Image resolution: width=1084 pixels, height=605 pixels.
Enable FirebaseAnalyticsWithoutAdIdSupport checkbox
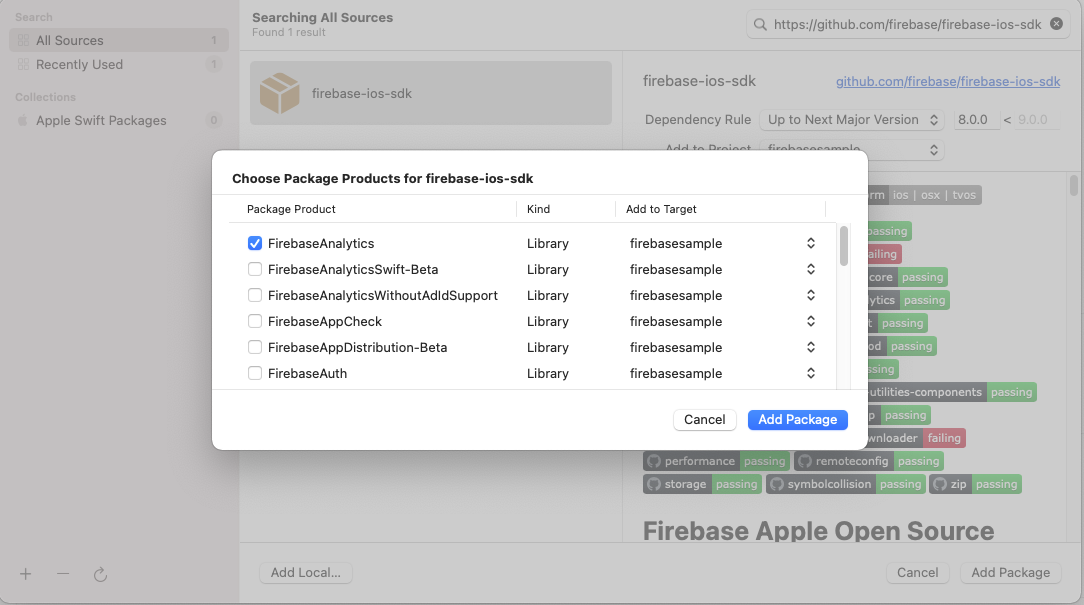pyautogui.click(x=254, y=295)
